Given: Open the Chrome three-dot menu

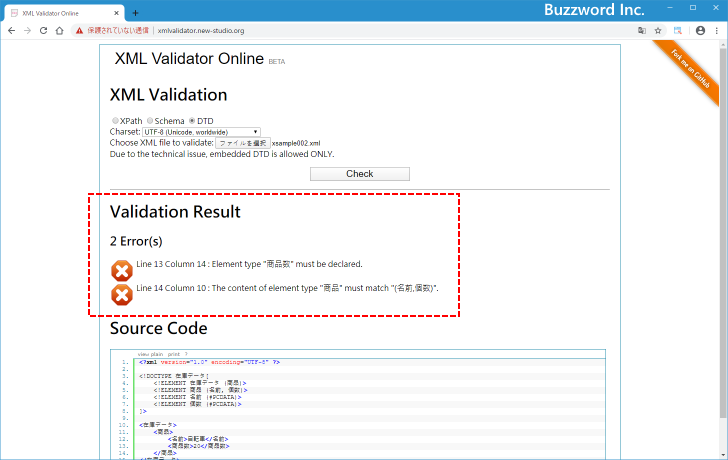Looking at the screenshot, I should point(717,31).
